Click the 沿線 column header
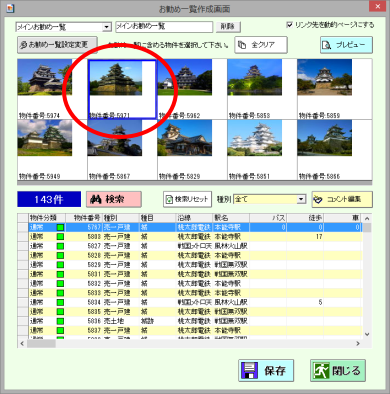 [x=195, y=218]
